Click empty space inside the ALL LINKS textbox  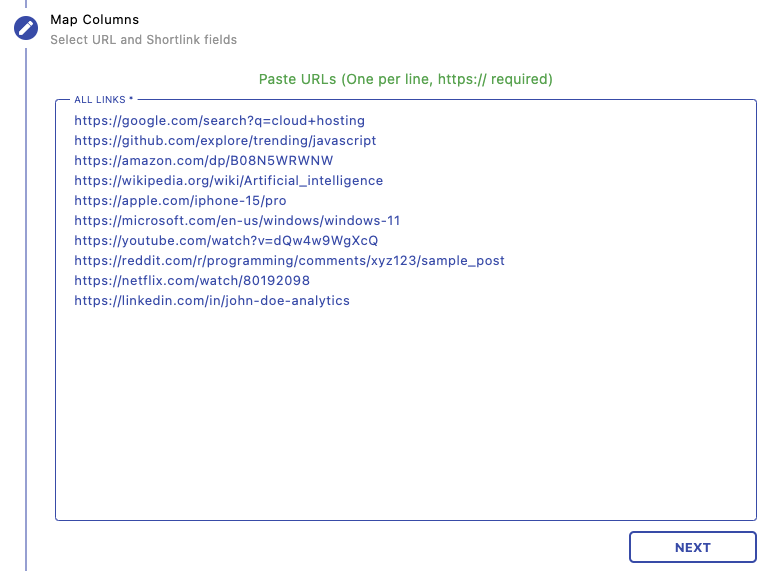(x=405, y=420)
